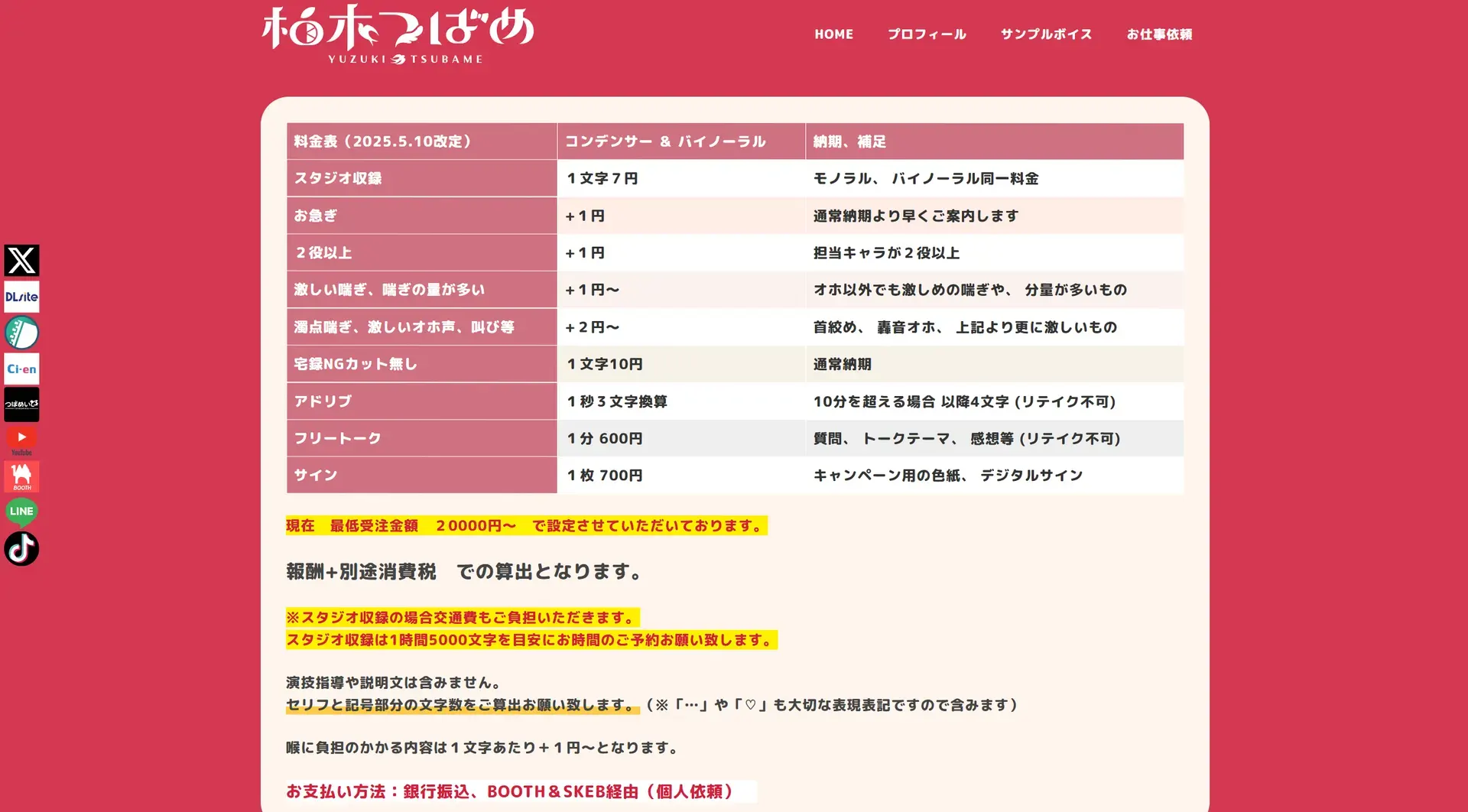
Task: Go to HOME in navigation
Action: tap(833, 34)
